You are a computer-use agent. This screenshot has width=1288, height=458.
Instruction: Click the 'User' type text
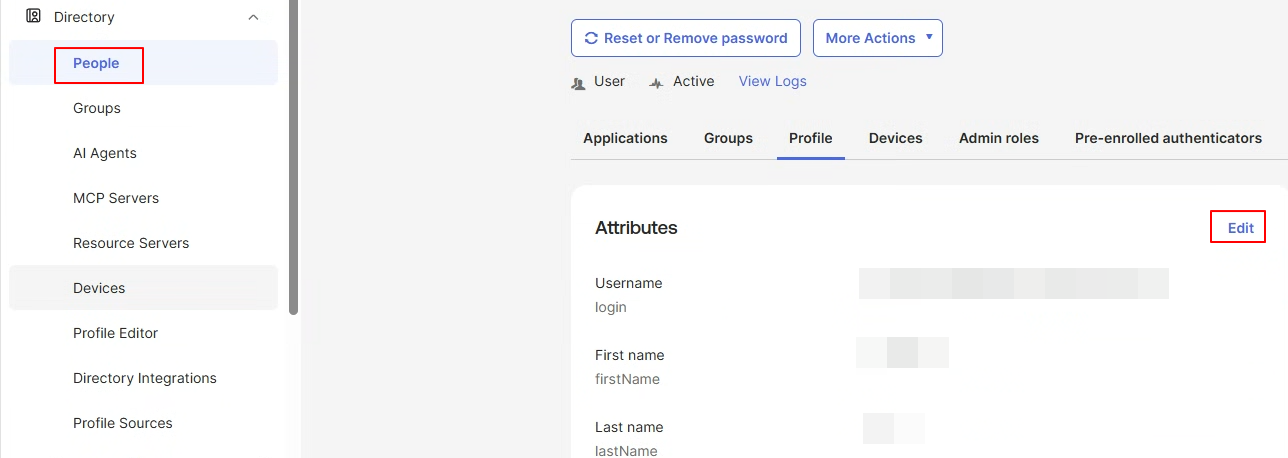pyautogui.click(x=609, y=81)
